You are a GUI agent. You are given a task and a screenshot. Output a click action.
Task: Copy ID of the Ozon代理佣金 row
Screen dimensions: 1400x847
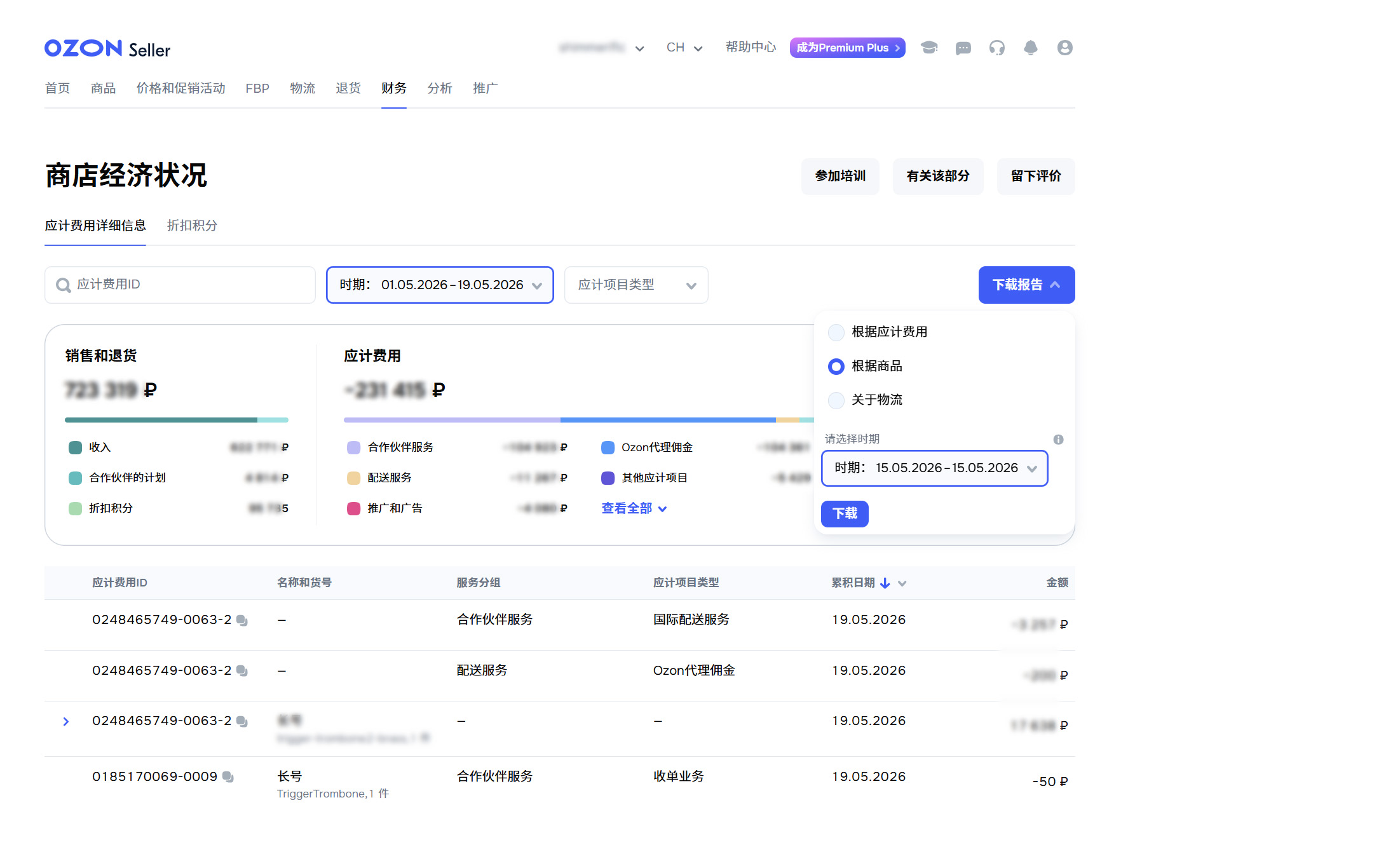point(242,671)
